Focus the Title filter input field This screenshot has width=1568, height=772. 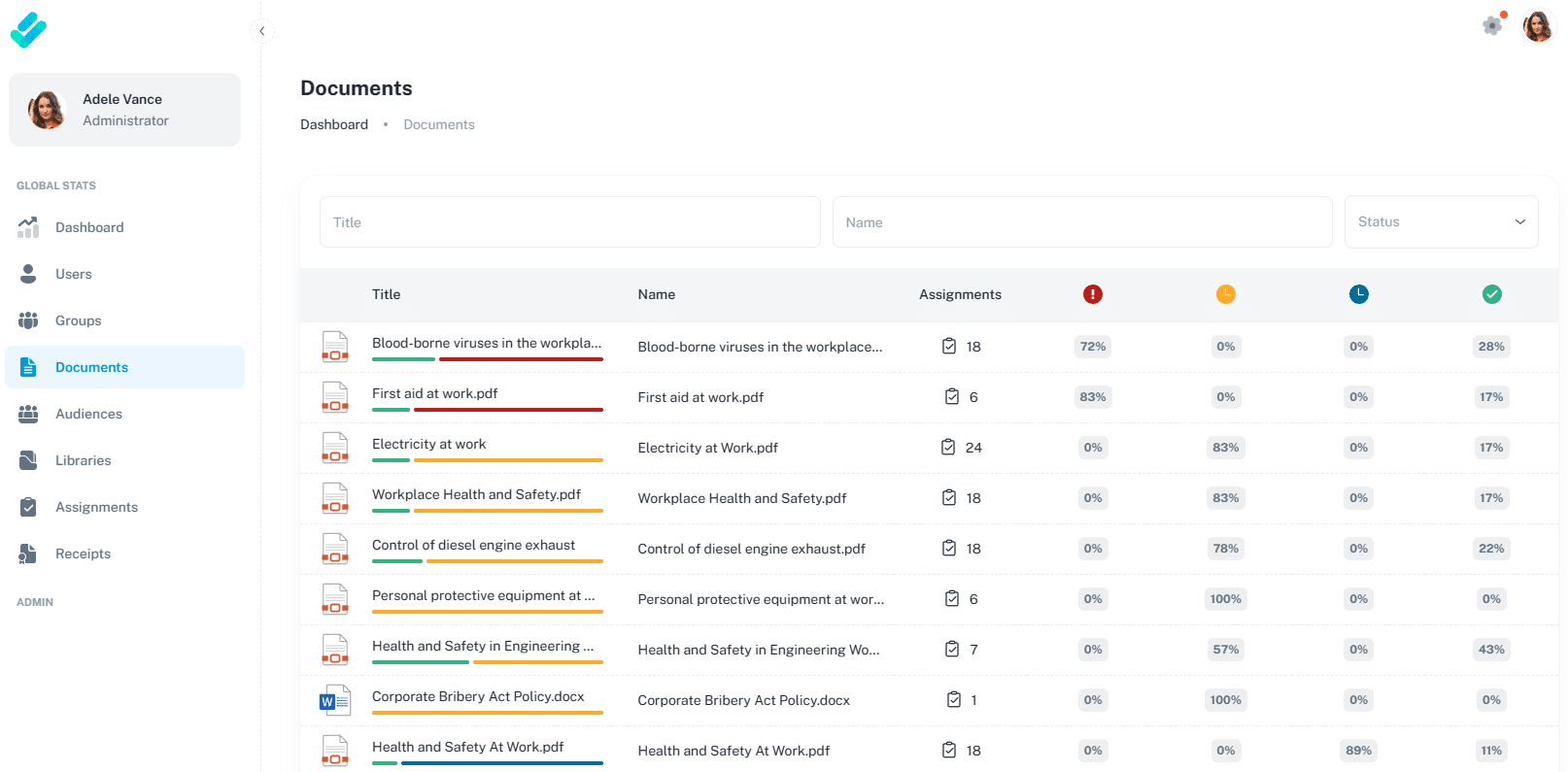[x=569, y=222]
